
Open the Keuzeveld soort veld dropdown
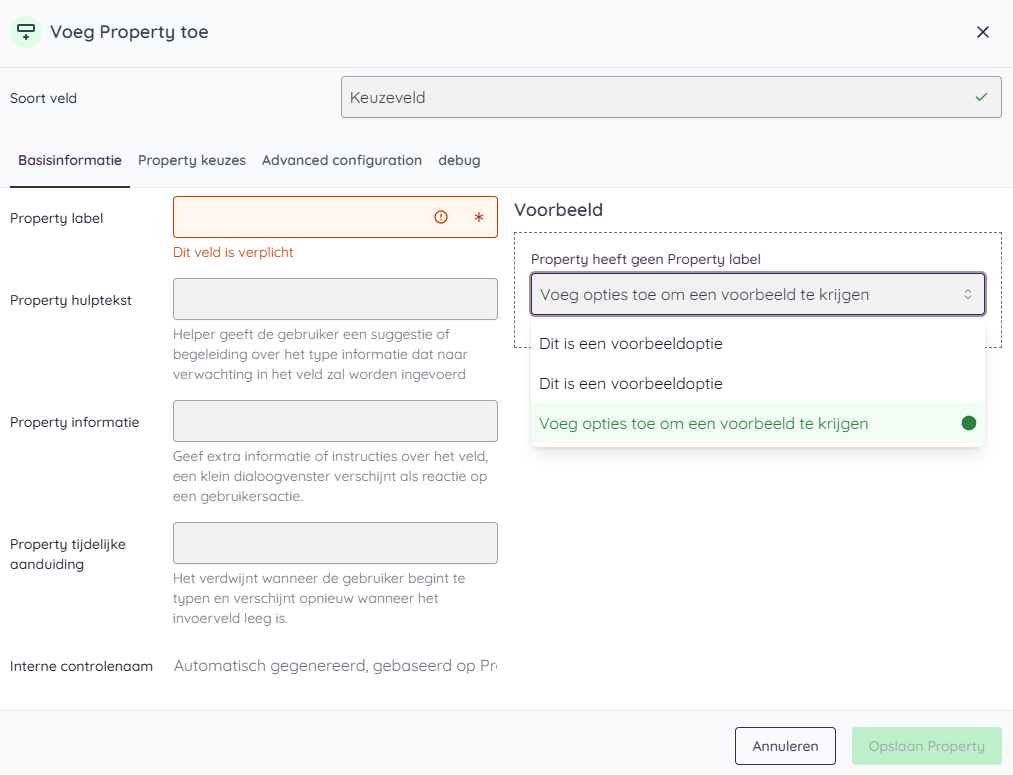click(x=671, y=97)
